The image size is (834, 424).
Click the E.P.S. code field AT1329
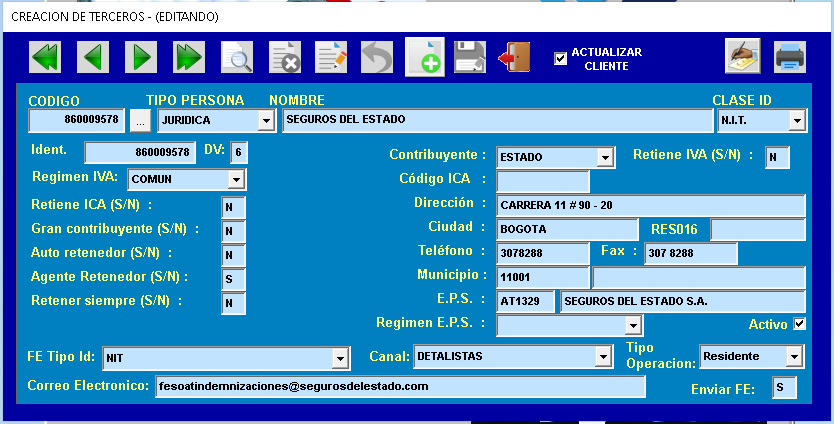[x=525, y=301]
